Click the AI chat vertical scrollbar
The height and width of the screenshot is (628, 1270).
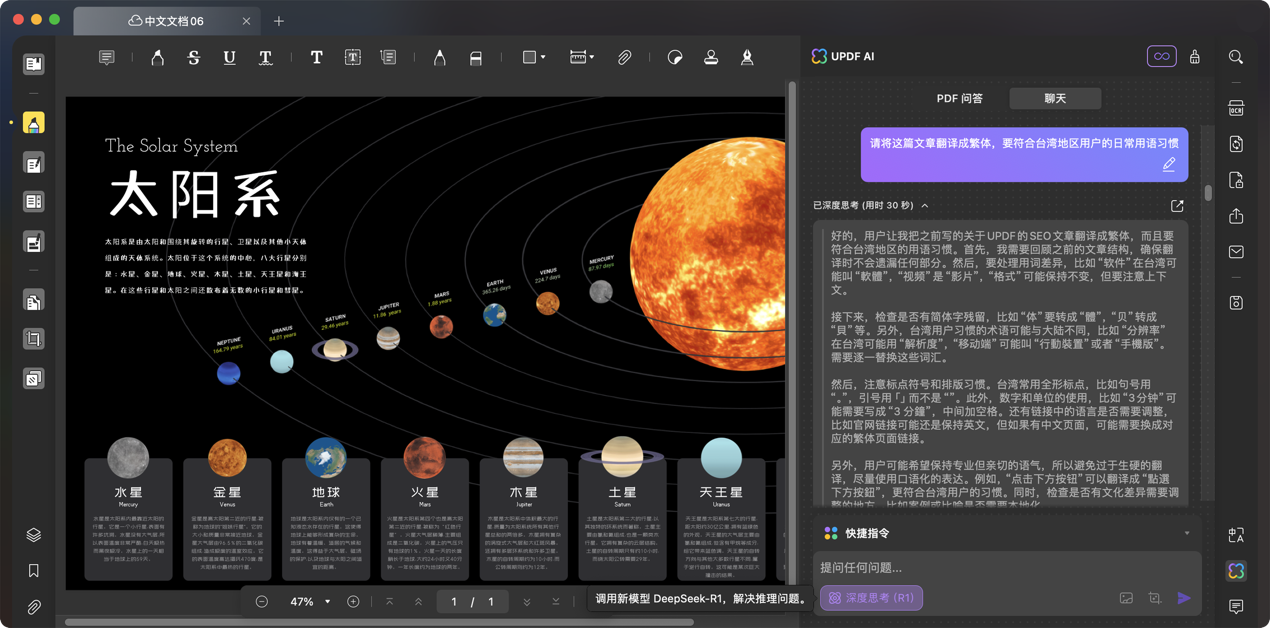point(1208,192)
